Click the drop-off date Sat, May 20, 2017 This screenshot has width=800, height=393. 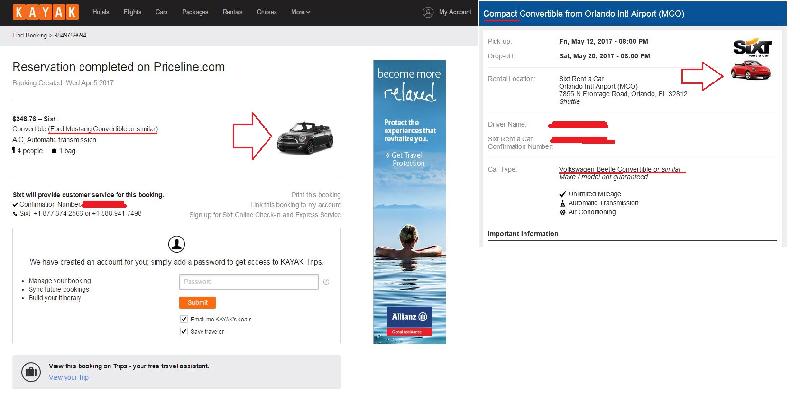(605, 56)
